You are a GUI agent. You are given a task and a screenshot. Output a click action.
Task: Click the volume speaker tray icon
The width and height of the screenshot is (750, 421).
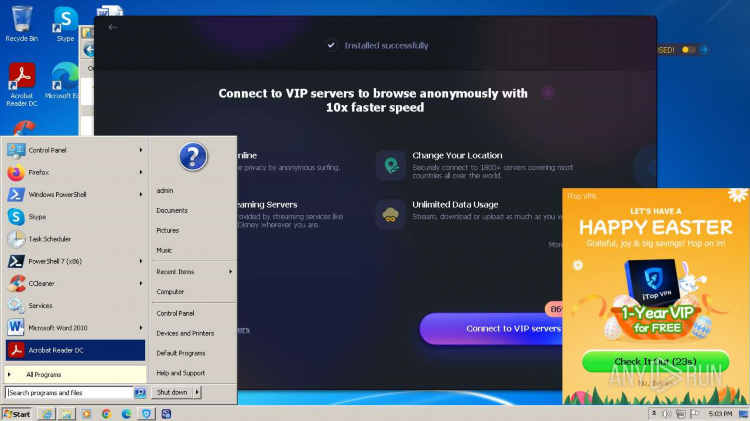[x=666, y=414]
